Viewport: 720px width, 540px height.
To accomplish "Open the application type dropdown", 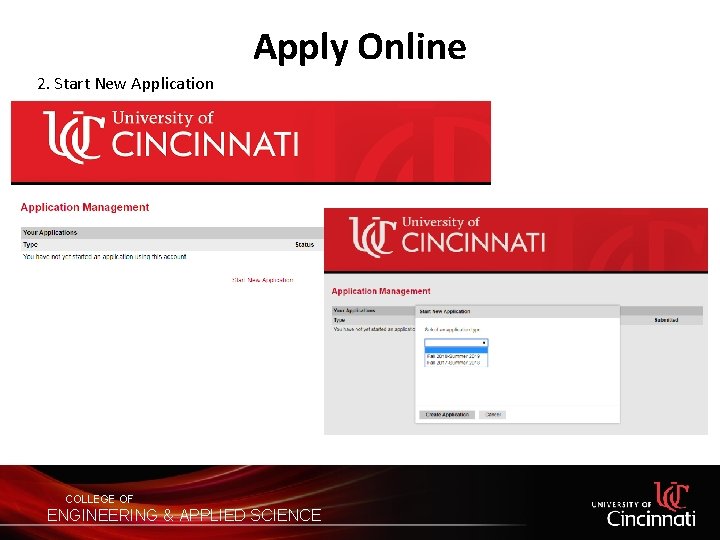I will [456, 343].
